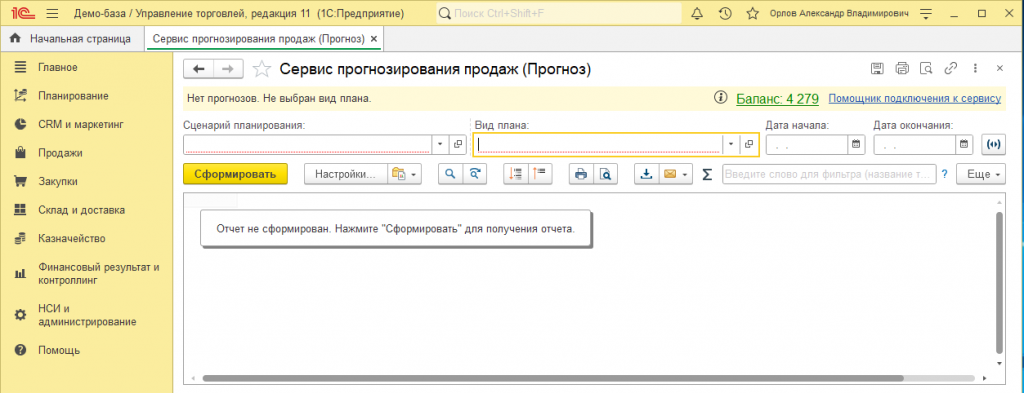The image size is (1024, 393).
Task: Go back with the left arrow button
Action: (x=199, y=69)
